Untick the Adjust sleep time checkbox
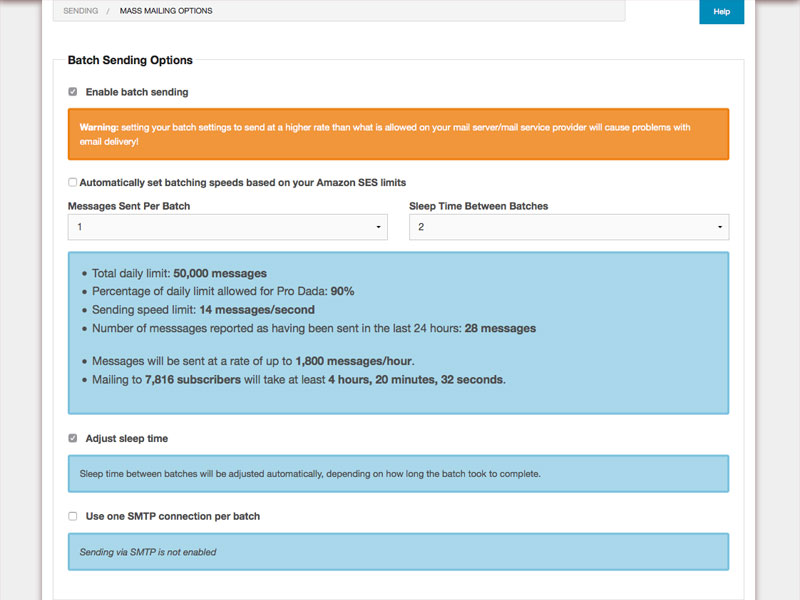This screenshot has height=600, width=800. 72,438
